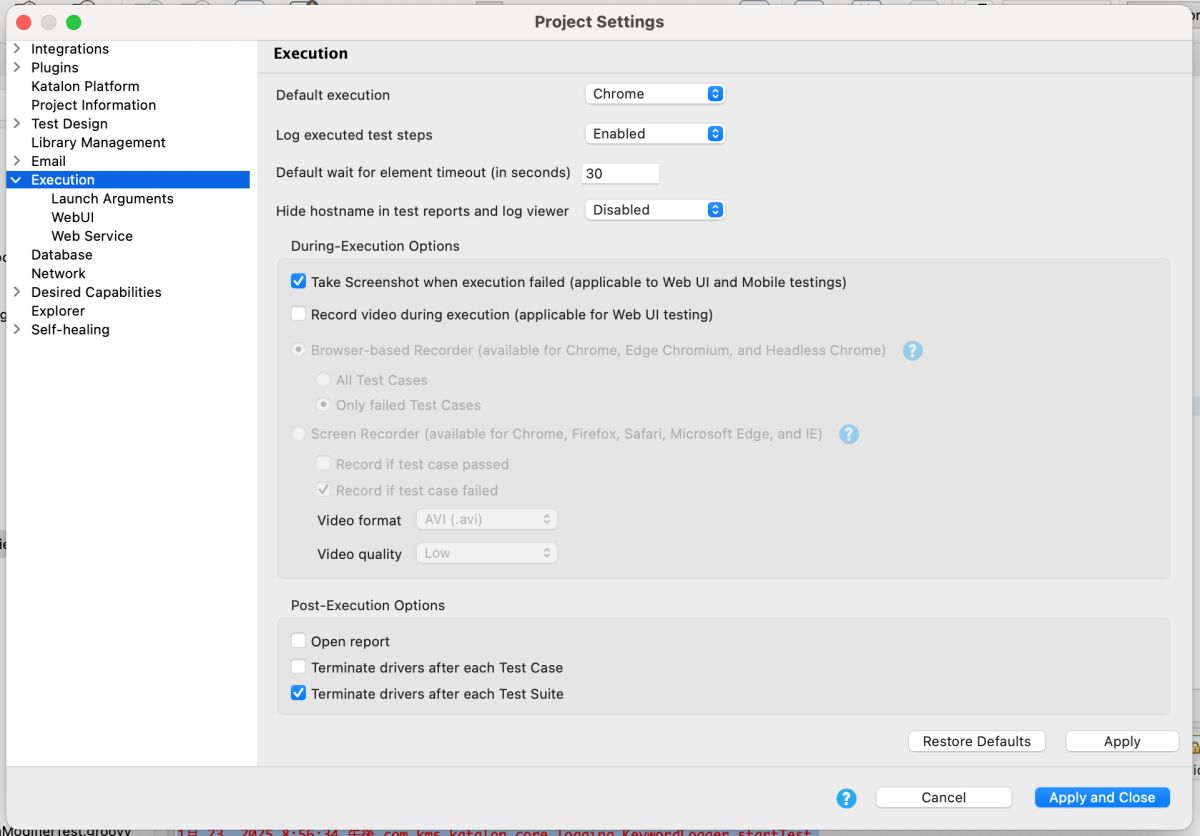Open Project Information settings page

point(93,105)
